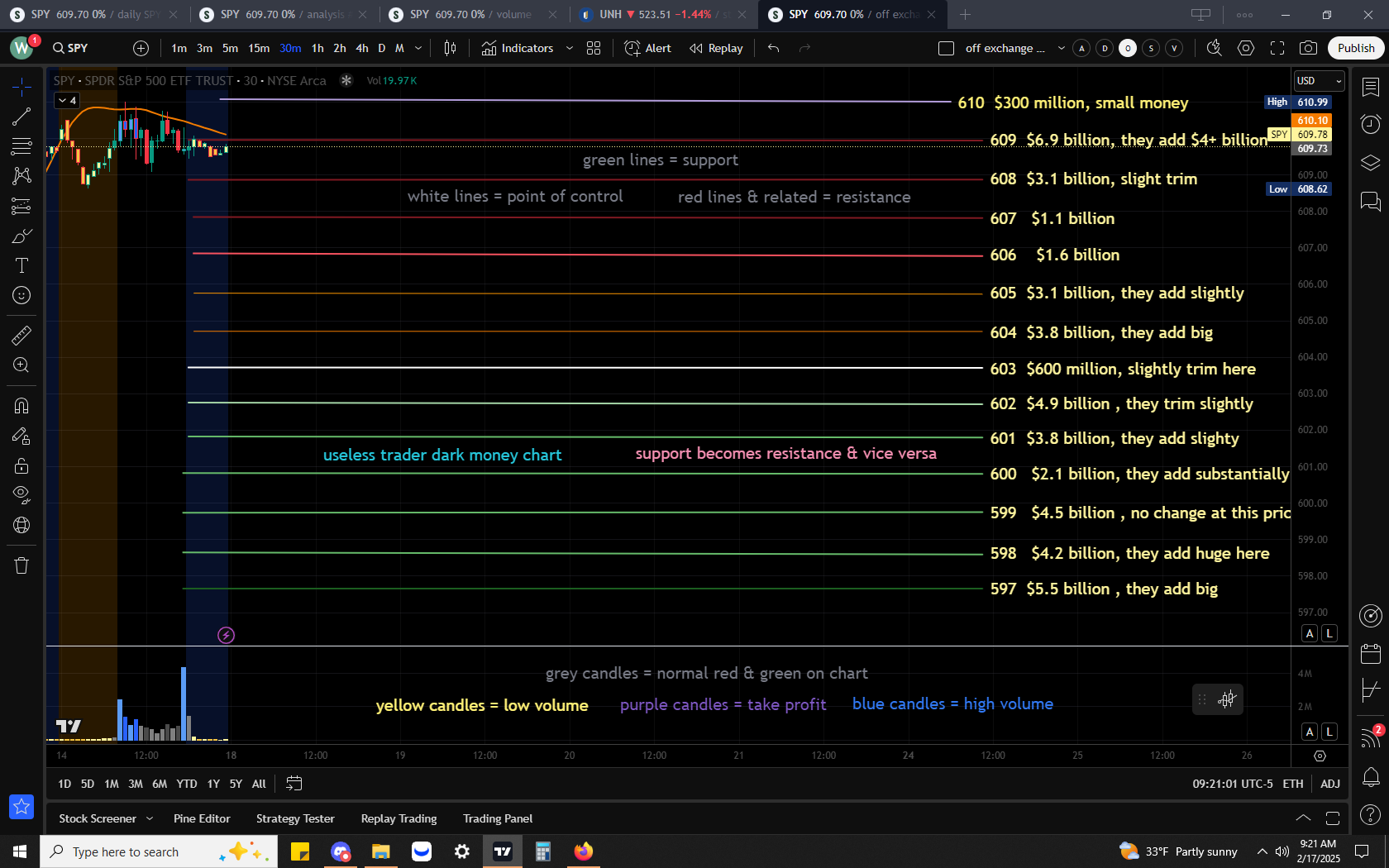Open the Pine Editor tab

pyautogui.click(x=202, y=818)
